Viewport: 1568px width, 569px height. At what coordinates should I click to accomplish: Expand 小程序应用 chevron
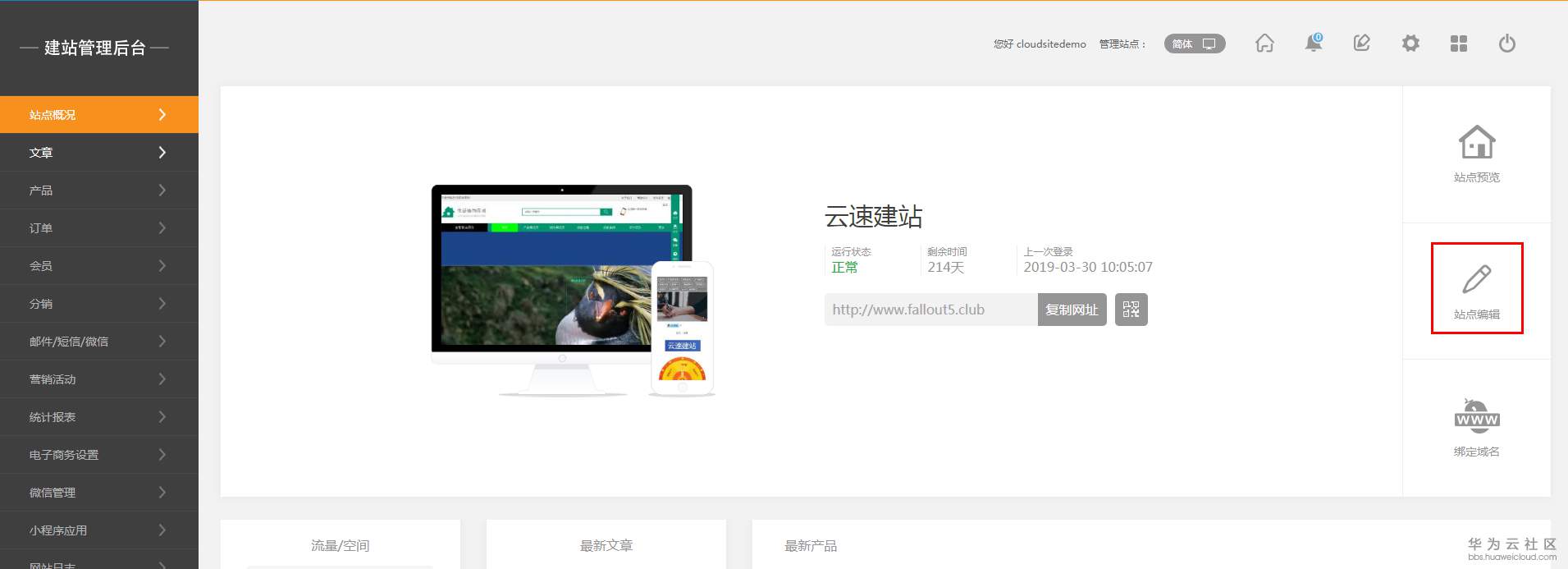(162, 530)
